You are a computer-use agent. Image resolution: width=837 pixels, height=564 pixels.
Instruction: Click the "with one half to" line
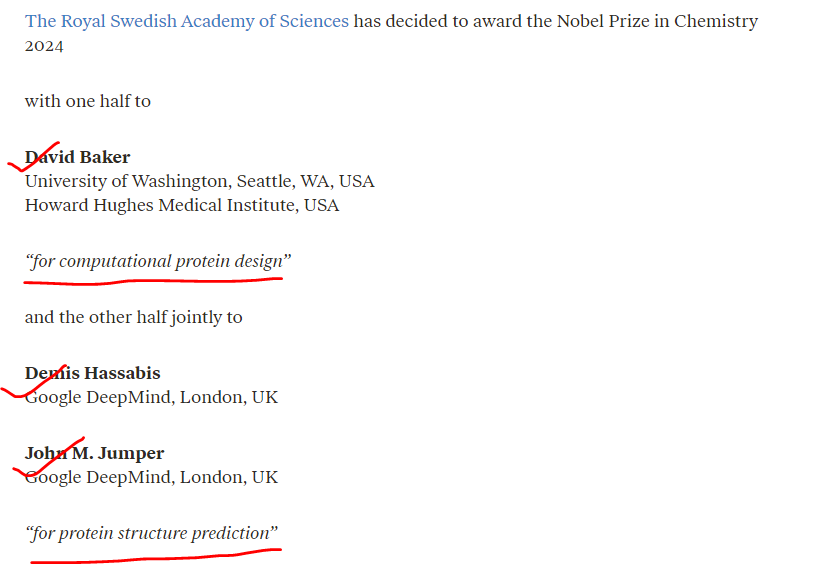(x=88, y=101)
